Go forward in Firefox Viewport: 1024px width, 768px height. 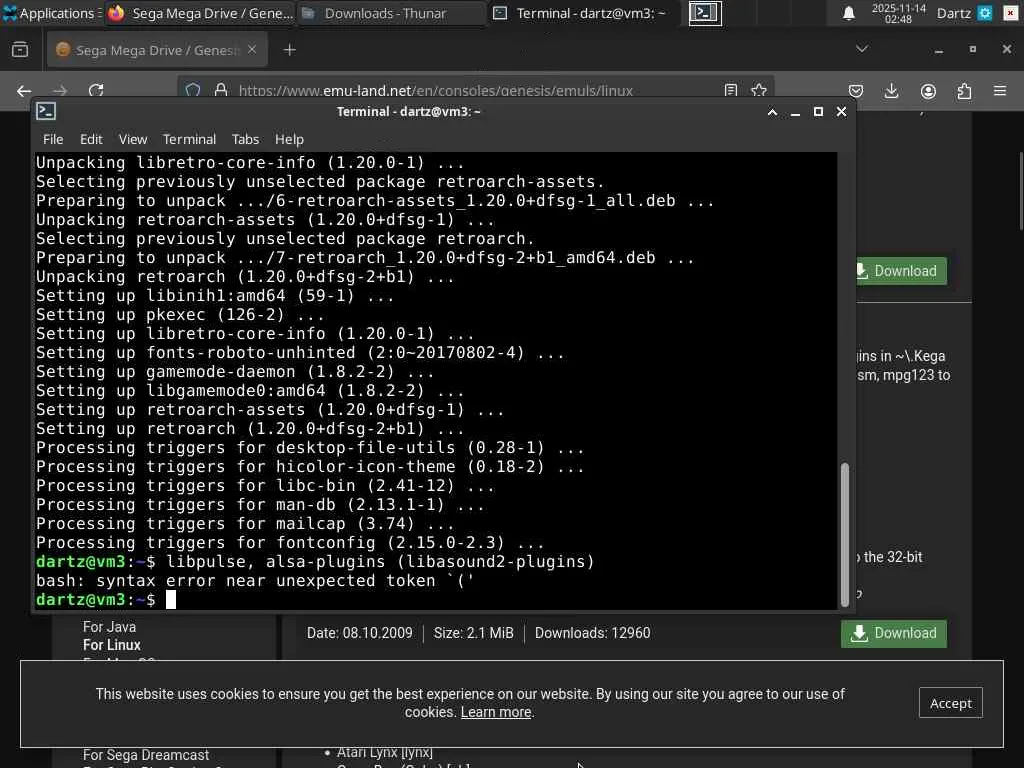(60, 91)
